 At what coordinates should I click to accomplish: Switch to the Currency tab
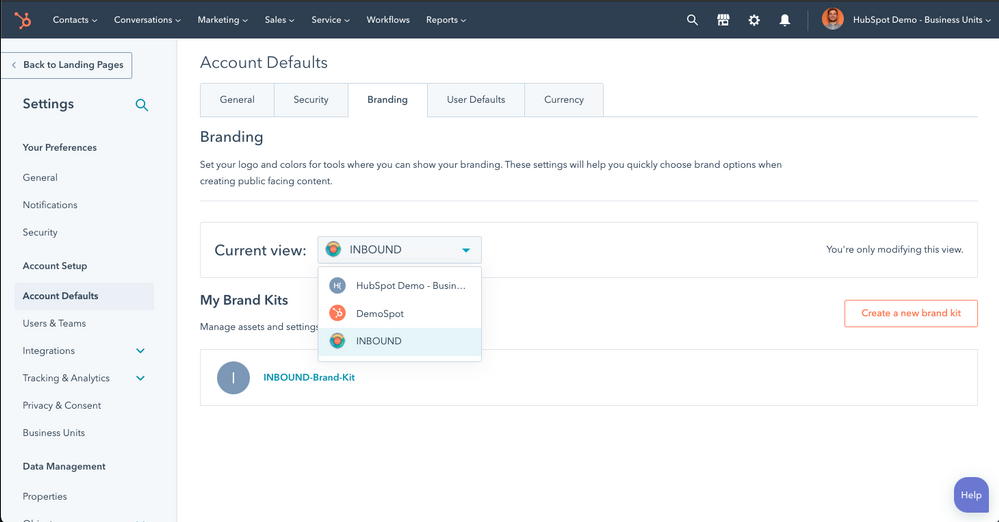coord(564,100)
